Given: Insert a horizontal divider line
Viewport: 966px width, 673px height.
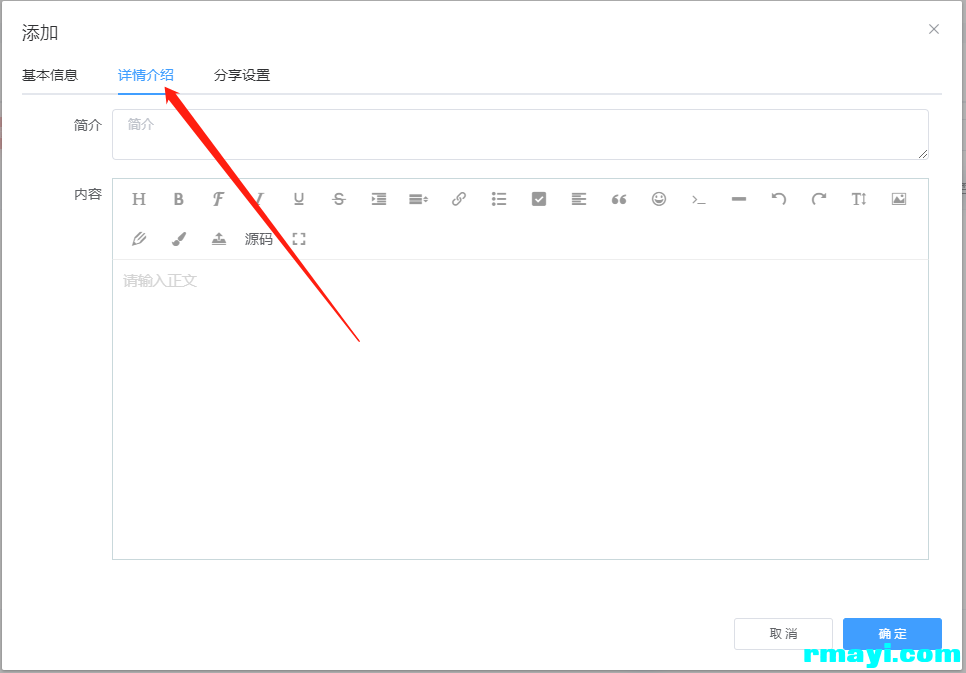Looking at the screenshot, I should 739,199.
